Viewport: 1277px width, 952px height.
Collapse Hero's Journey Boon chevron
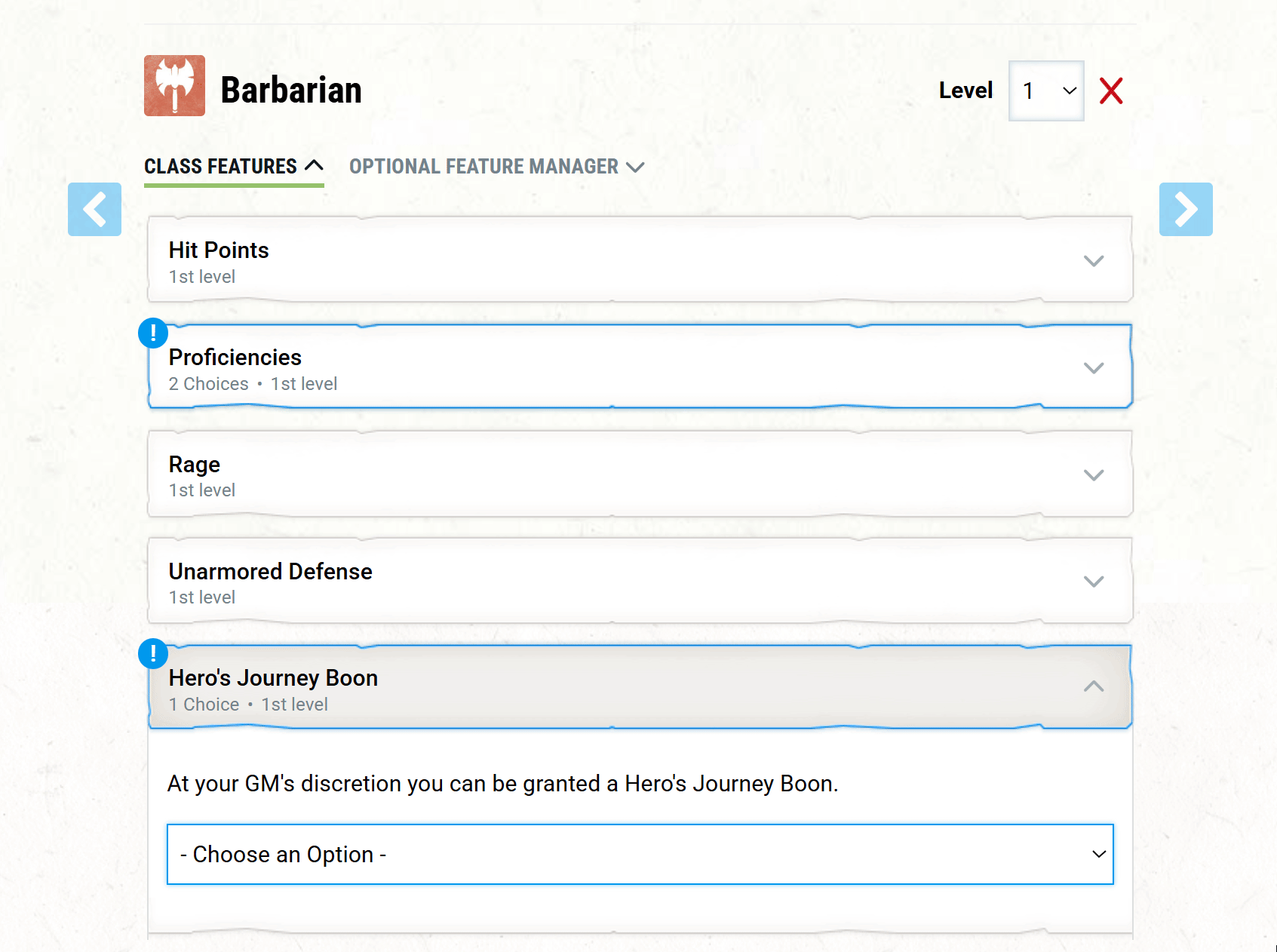(1093, 686)
